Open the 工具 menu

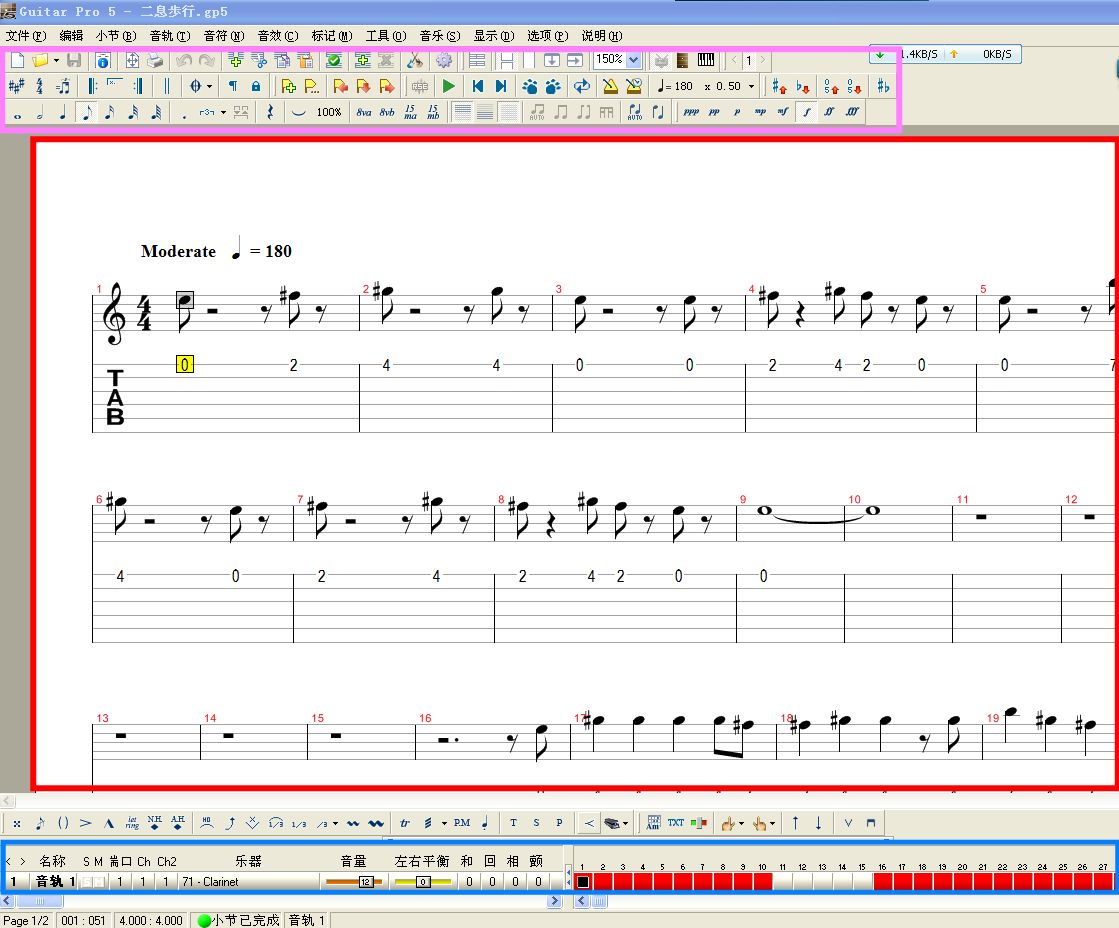[385, 36]
